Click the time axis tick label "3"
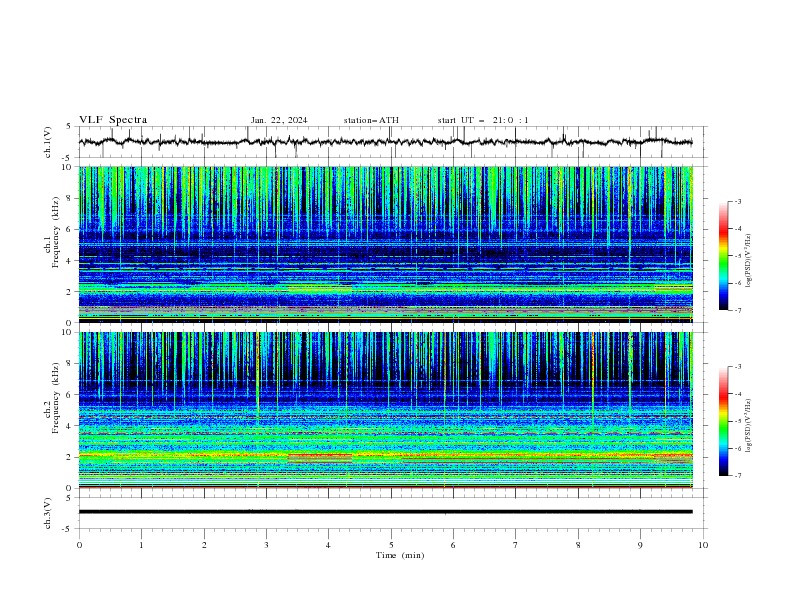Screen dimensions: 792x612 [x=266, y=545]
